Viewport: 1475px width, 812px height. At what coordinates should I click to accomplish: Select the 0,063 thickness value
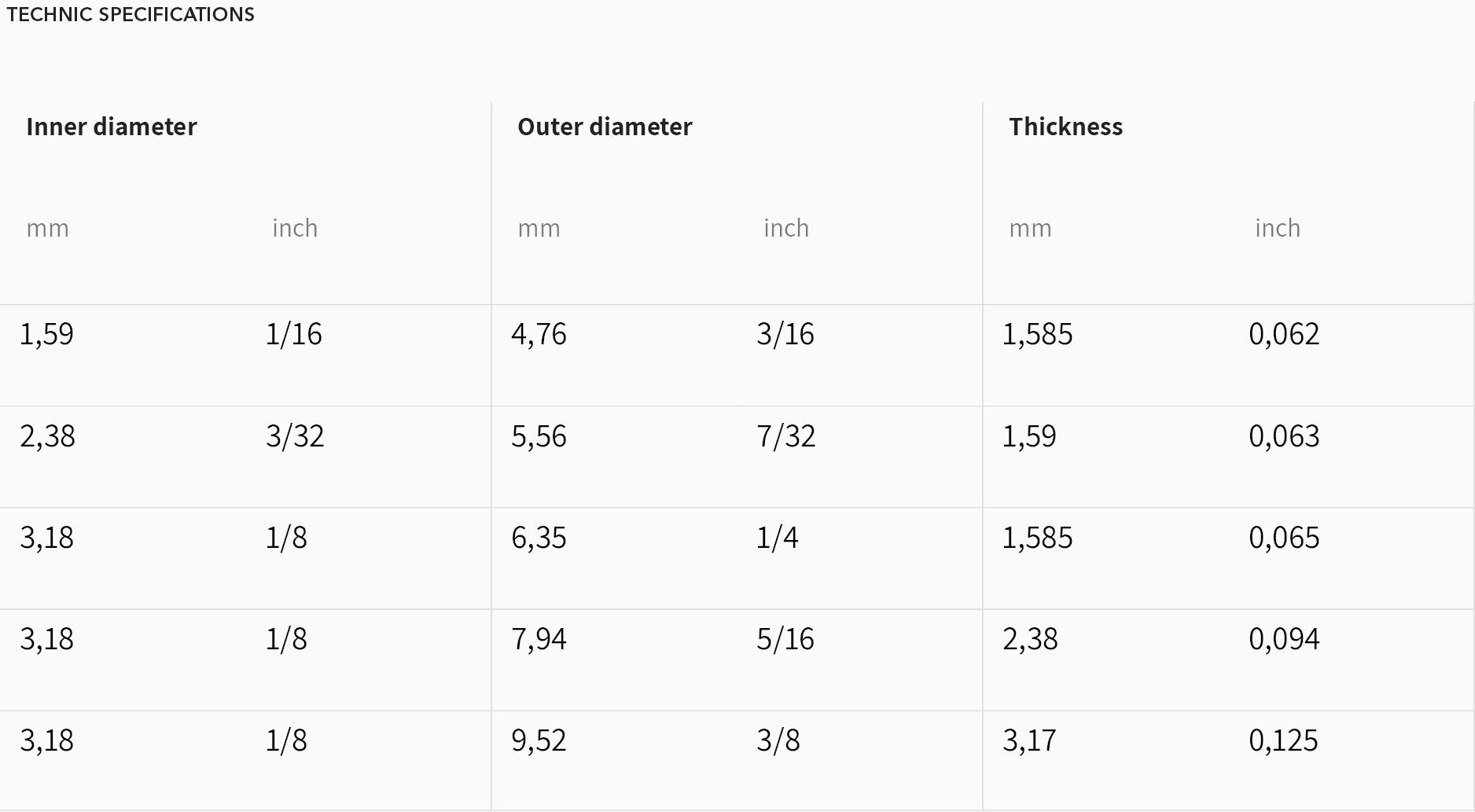(1284, 436)
